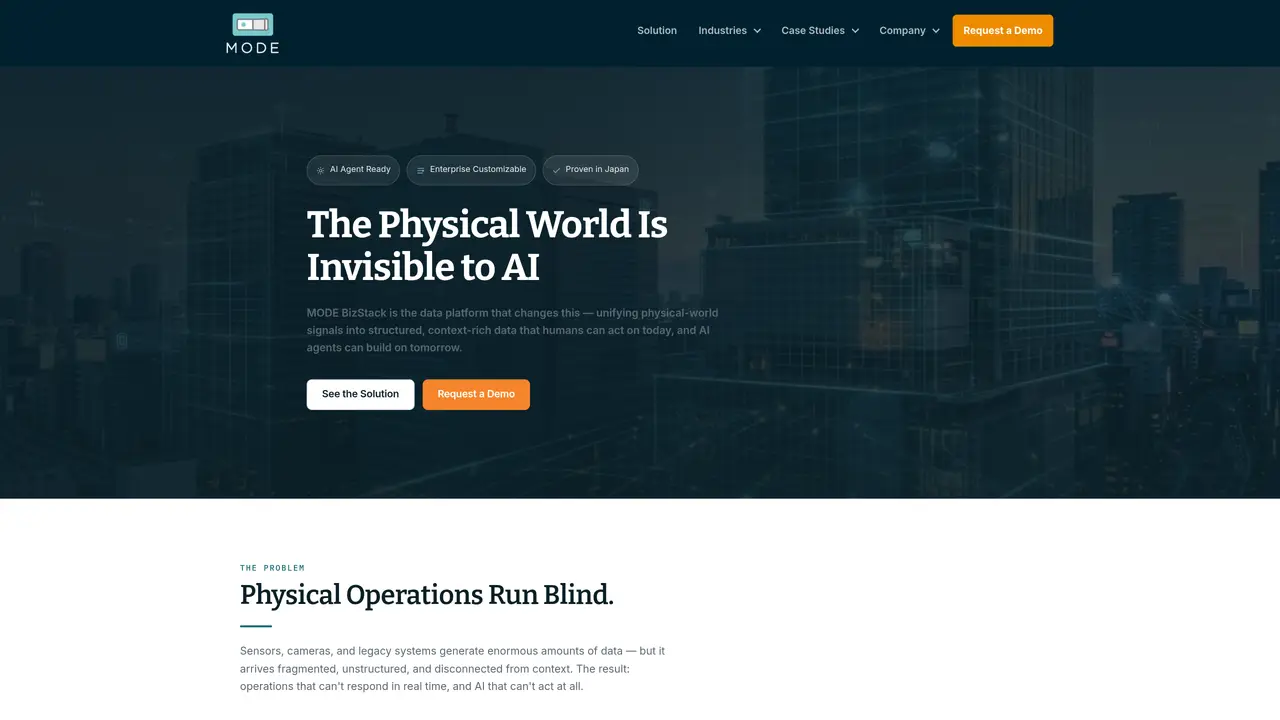The image size is (1280, 720).
Task: Click the checkmark icon on Proven in Japan
Action: (556, 170)
